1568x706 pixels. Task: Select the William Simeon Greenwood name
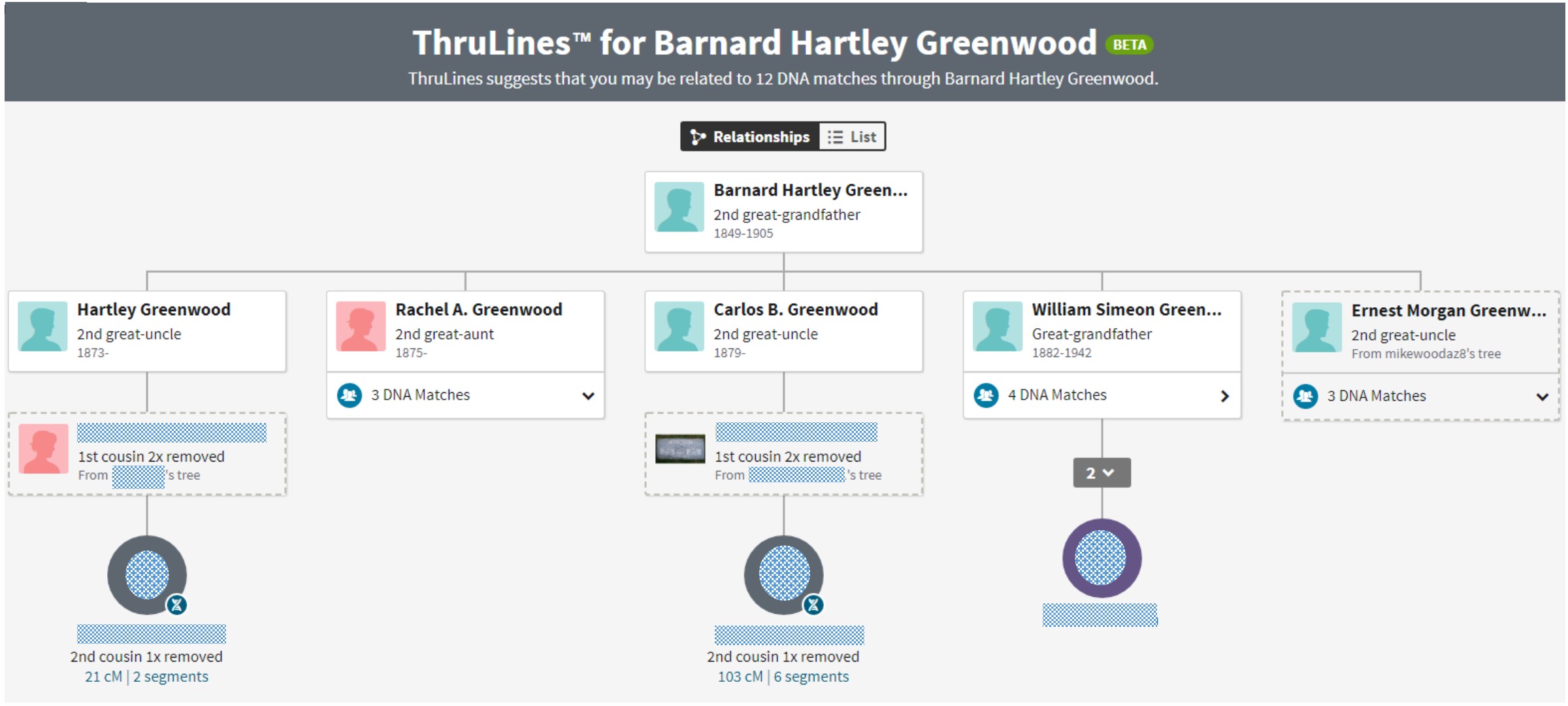(x=1127, y=309)
